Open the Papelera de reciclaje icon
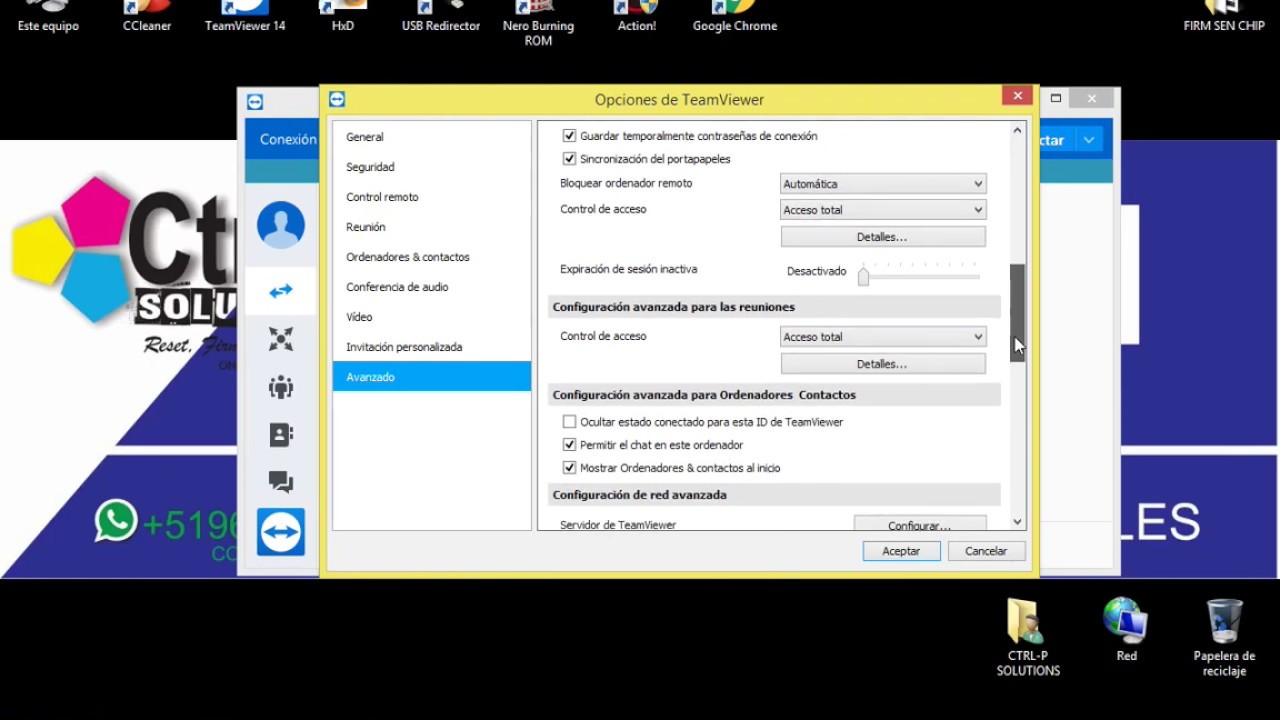1280x720 pixels. 1224,638
